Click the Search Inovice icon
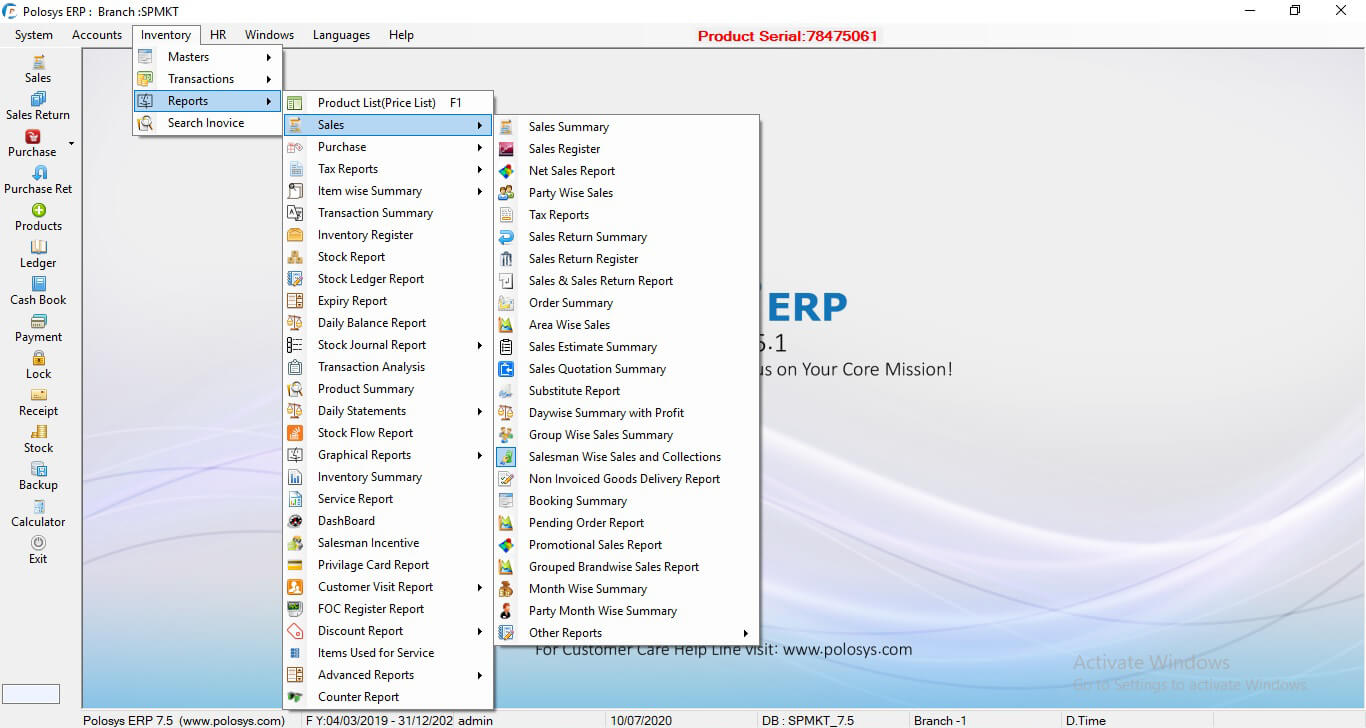Image resolution: width=1366 pixels, height=728 pixels. (146, 123)
